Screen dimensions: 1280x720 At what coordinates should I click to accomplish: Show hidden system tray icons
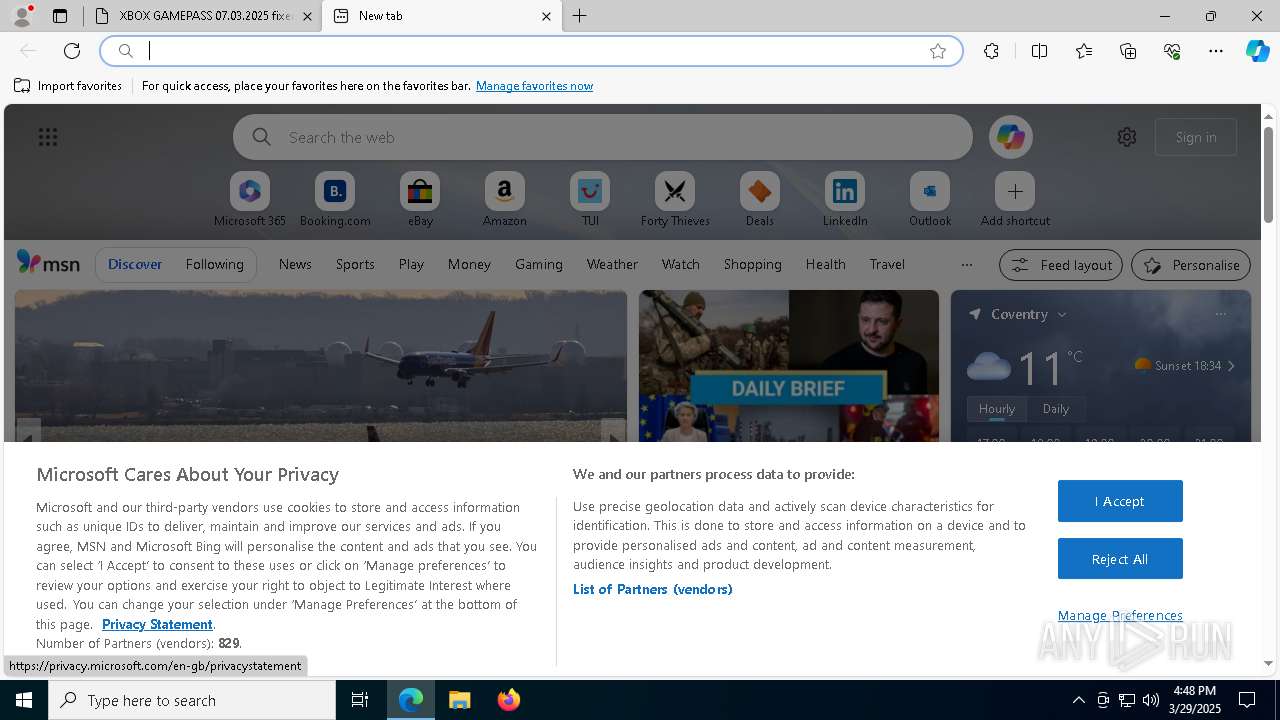point(1078,700)
